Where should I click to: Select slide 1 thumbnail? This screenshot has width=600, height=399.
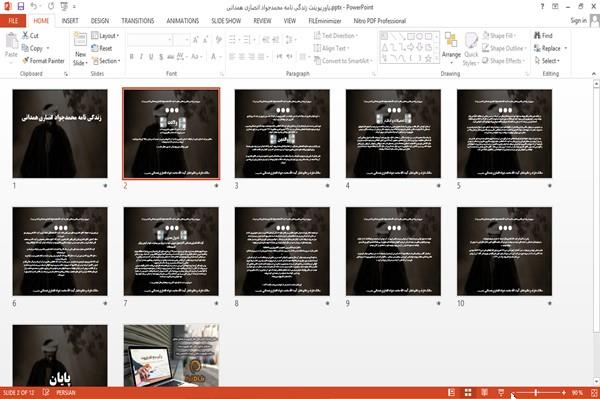60,134
